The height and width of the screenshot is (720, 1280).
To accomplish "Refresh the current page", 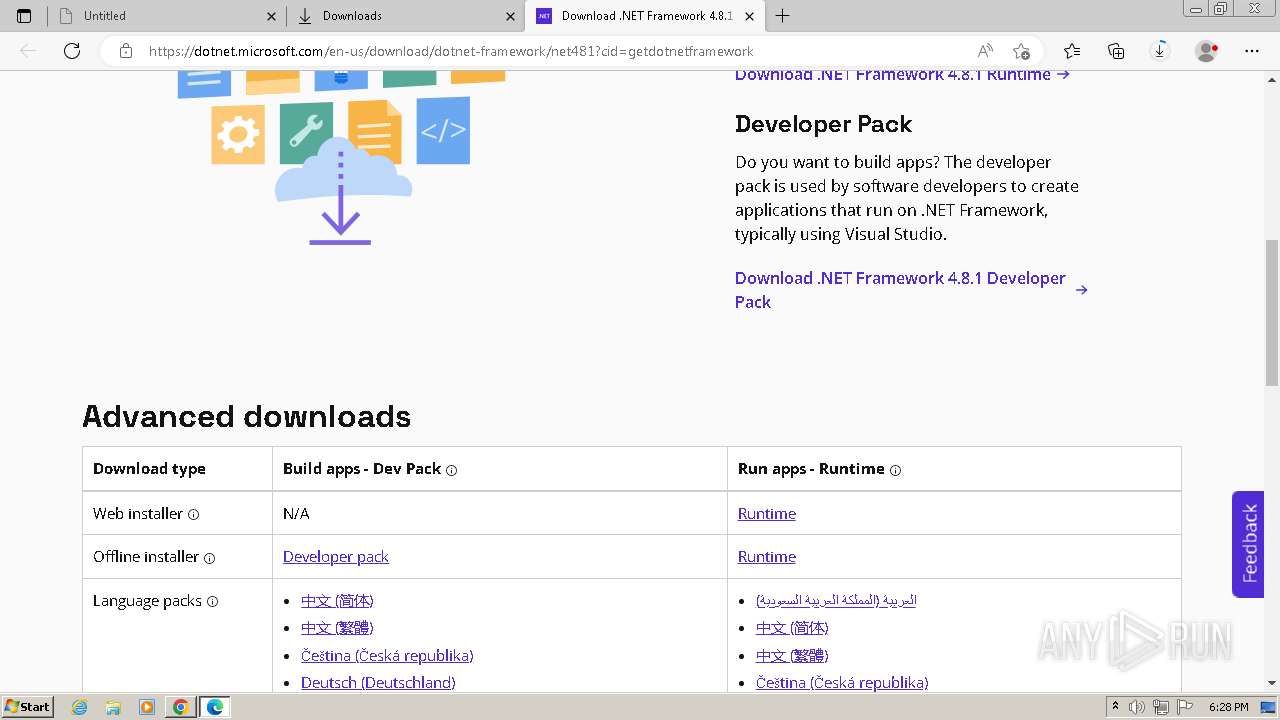I will pyautogui.click(x=72, y=51).
